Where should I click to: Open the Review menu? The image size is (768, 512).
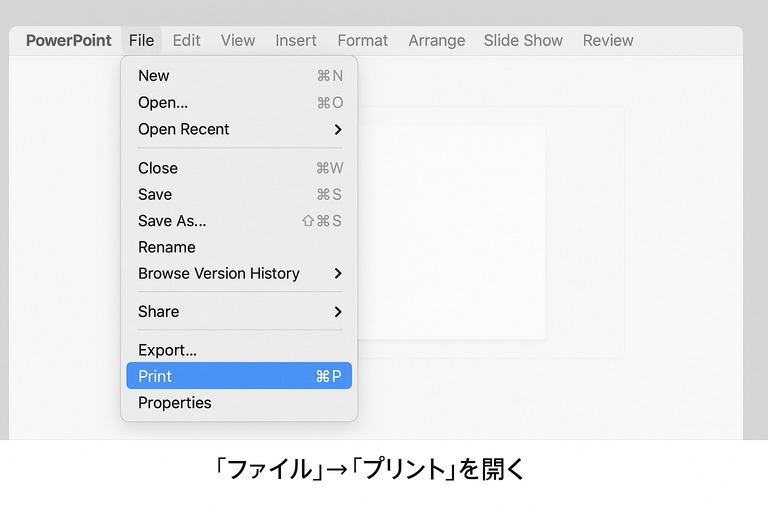pyautogui.click(x=608, y=40)
